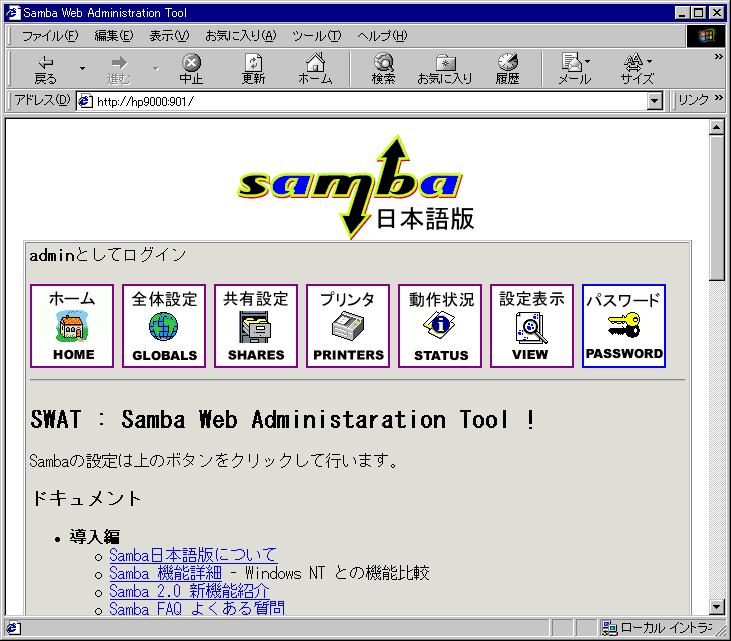The width and height of the screenshot is (731, 641).
Task: Click the local intranet zone icon
Action: [609, 628]
